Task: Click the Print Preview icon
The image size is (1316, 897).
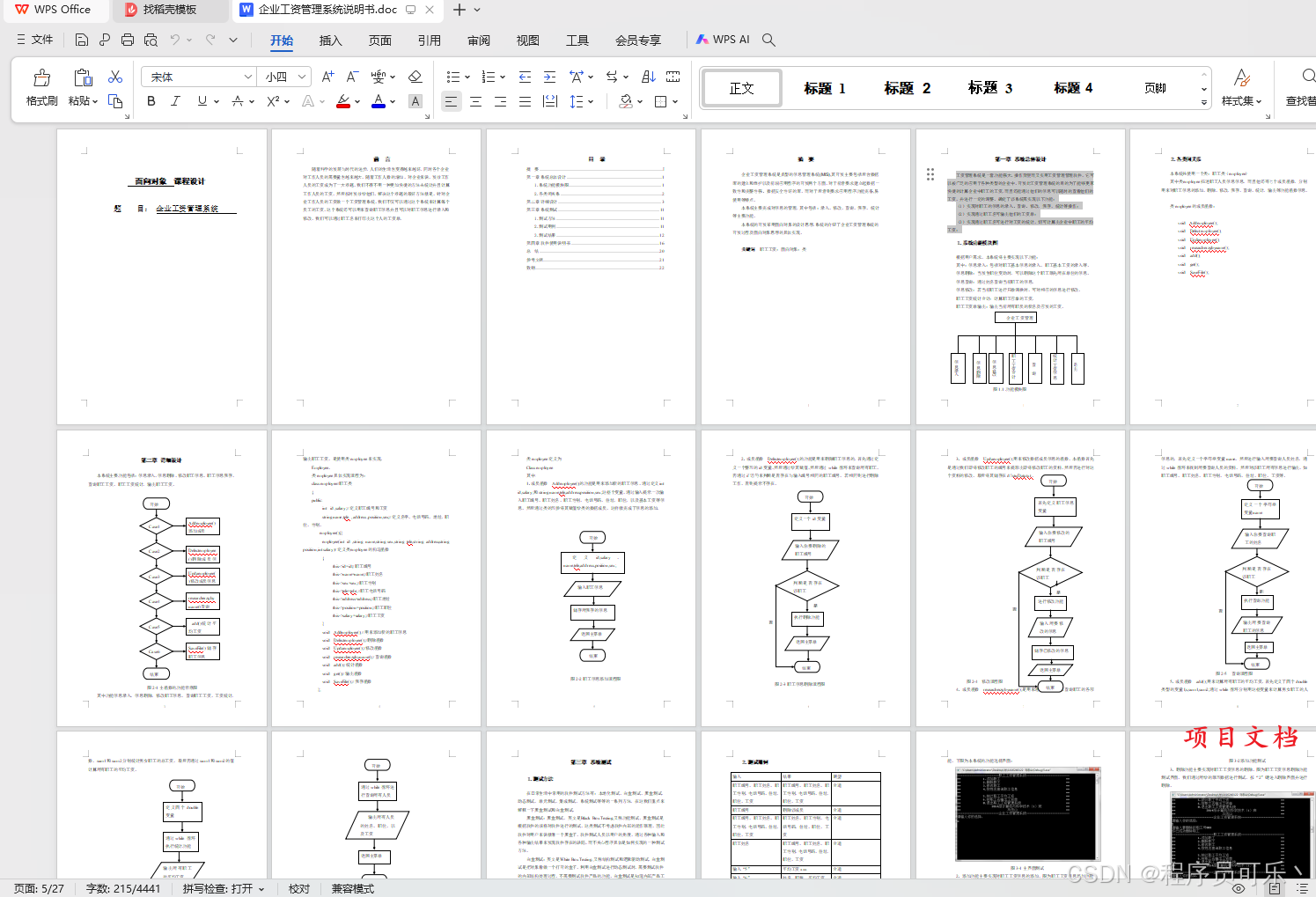Action: 151,40
